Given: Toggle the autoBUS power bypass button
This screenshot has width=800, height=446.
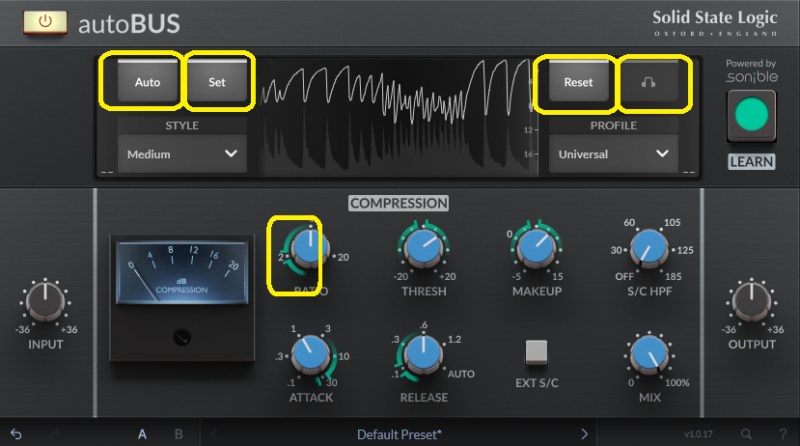Looking at the screenshot, I should [x=45, y=21].
